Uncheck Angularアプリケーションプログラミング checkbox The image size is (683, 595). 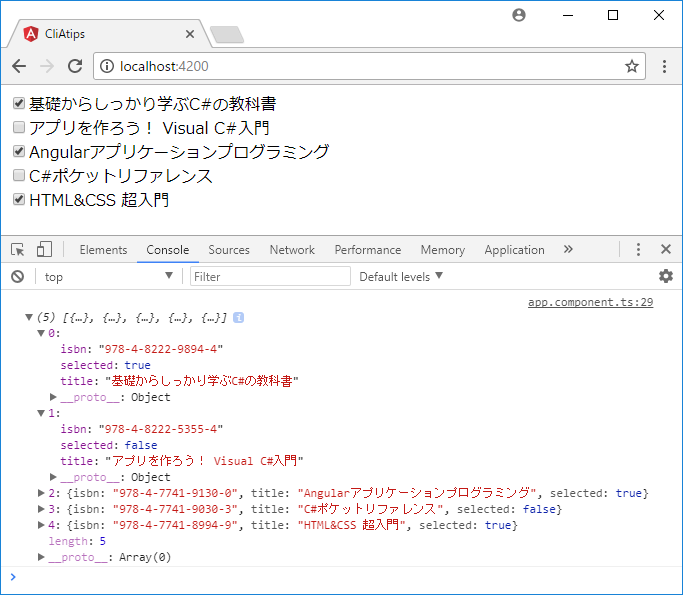tap(19, 151)
